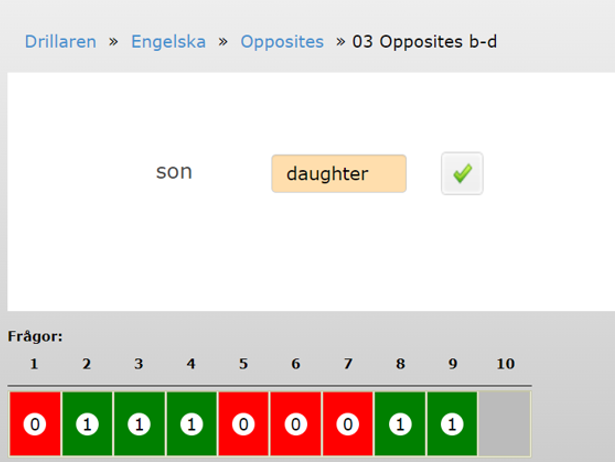The image size is (615, 462).
Task: Go to the Engelska breadcrumb link
Action: [x=168, y=42]
